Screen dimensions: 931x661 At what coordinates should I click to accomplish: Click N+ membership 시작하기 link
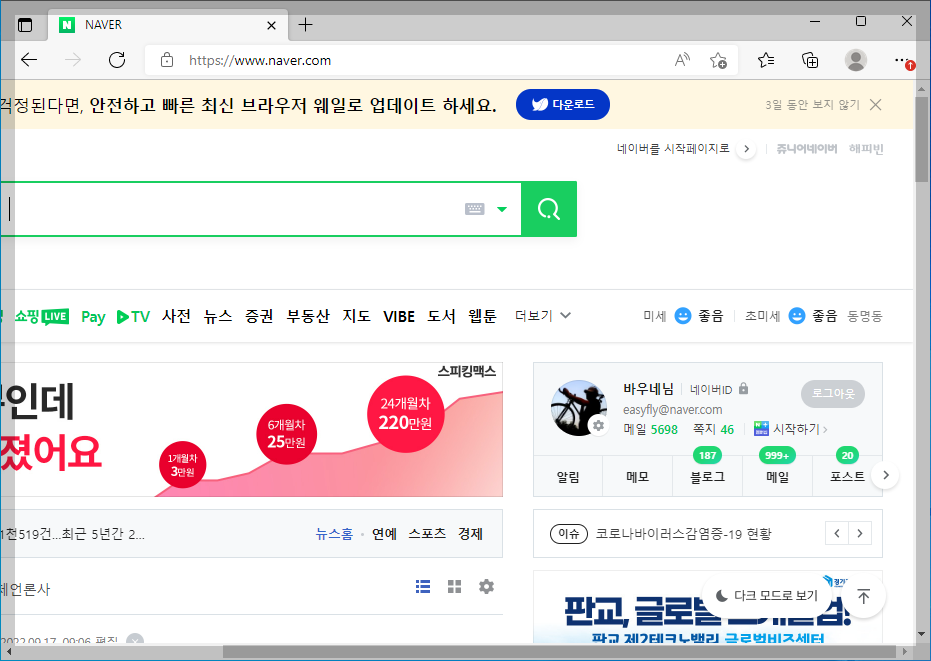pyautogui.click(x=790, y=429)
